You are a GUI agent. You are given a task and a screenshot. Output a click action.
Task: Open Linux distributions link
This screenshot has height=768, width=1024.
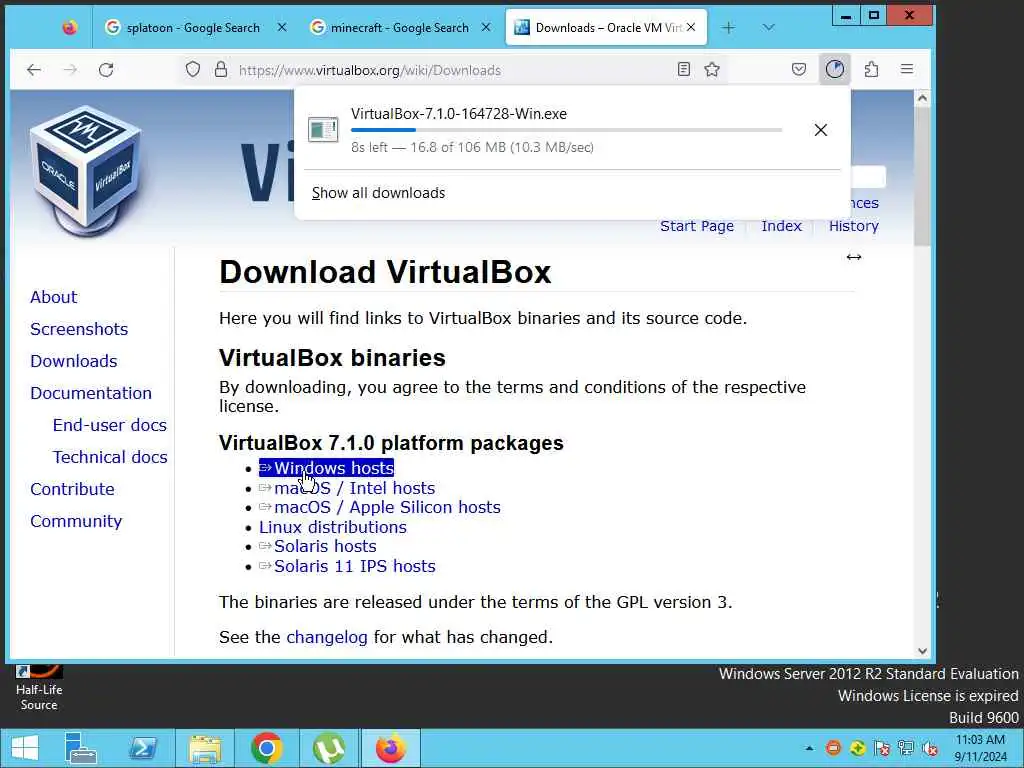click(332, 527)
